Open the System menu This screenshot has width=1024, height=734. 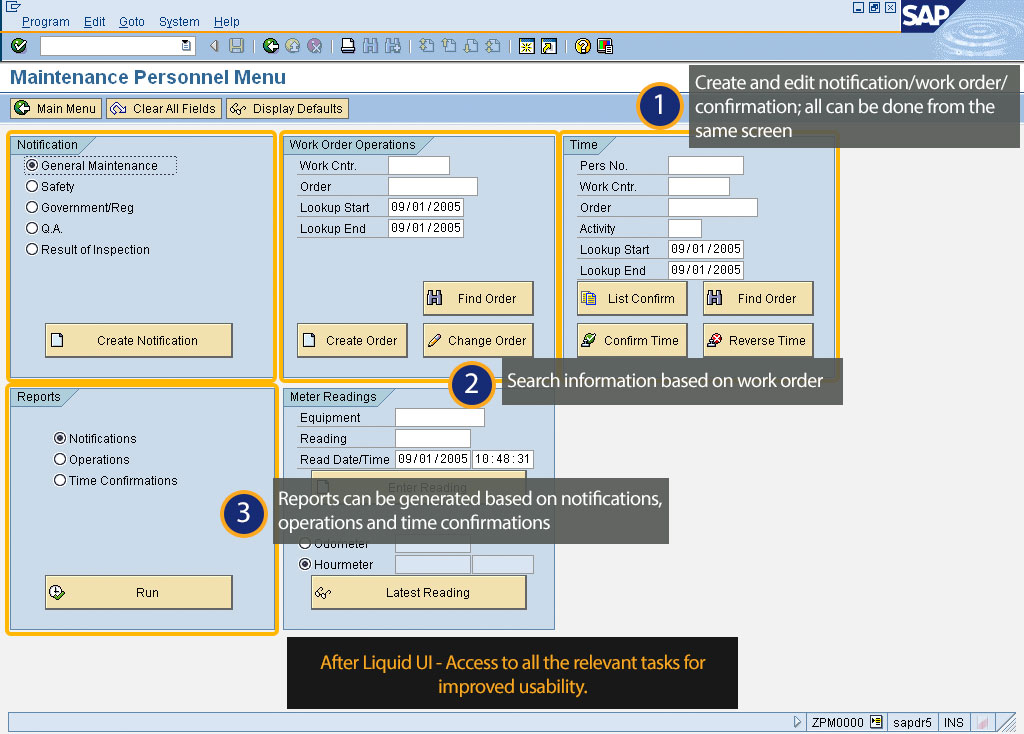(x=179, y=21)
